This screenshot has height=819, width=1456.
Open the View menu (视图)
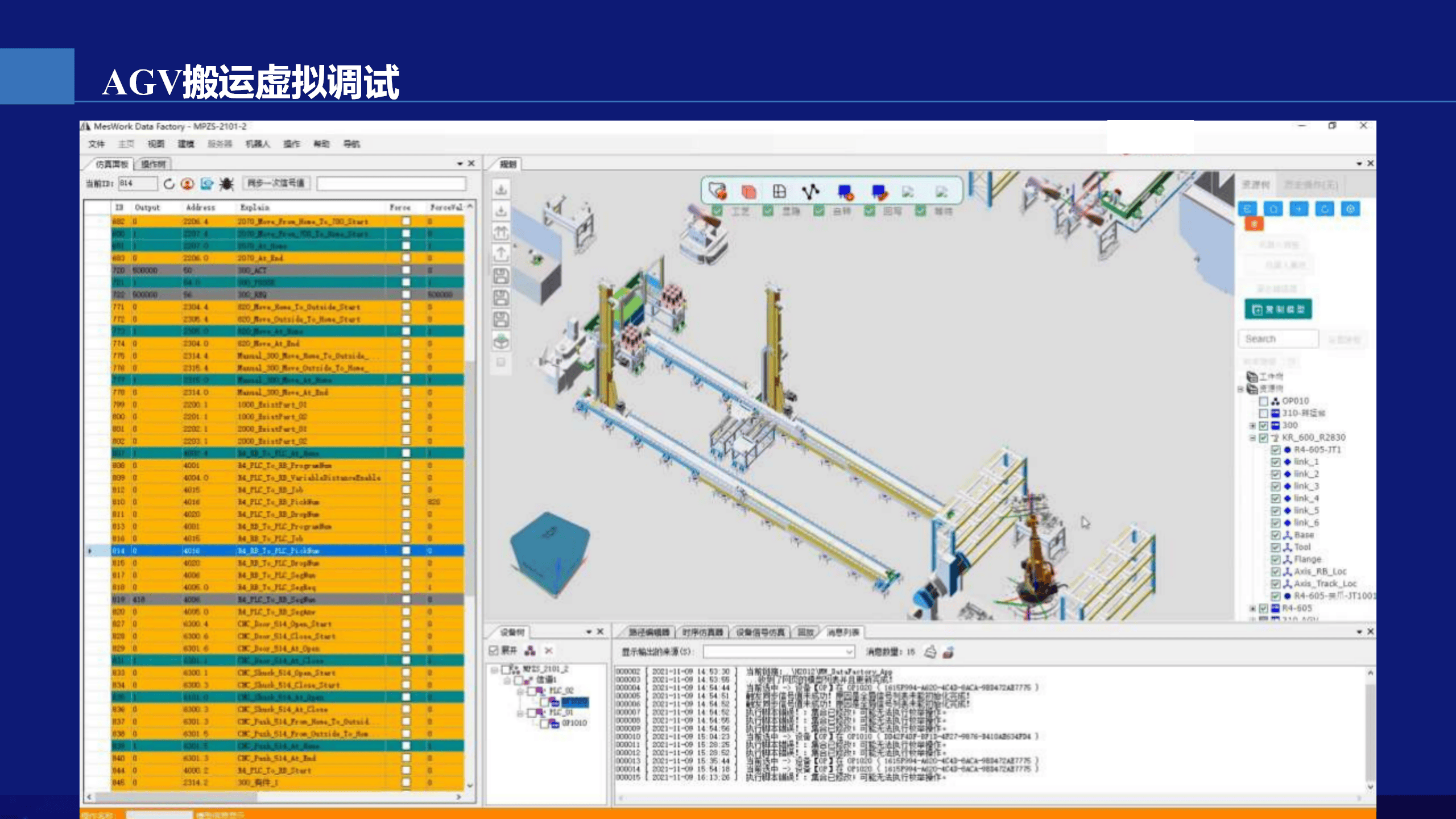tap(156, 144)
